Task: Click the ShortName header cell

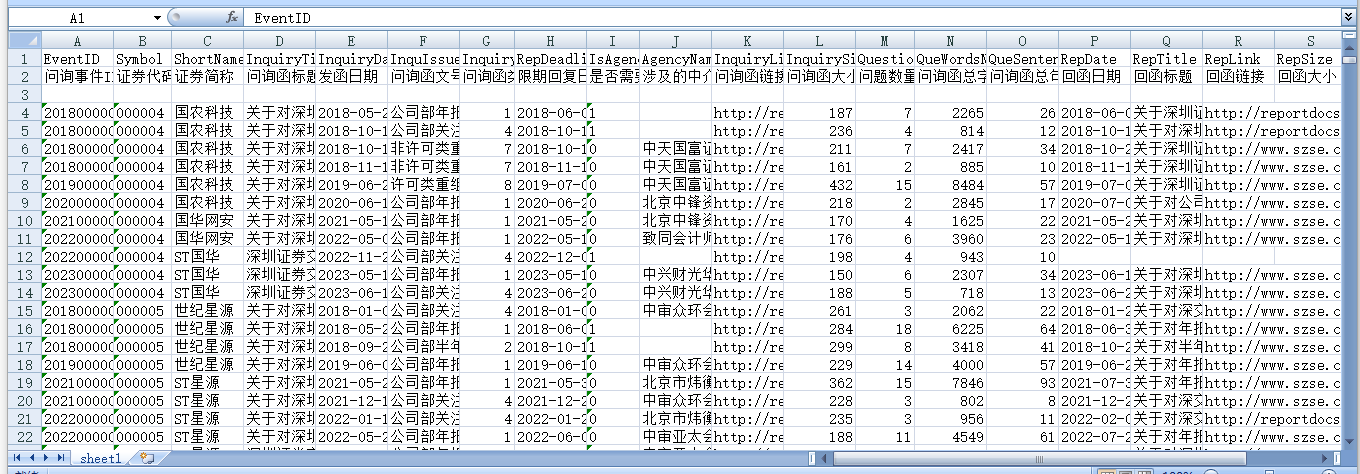Action: point(207,59)
